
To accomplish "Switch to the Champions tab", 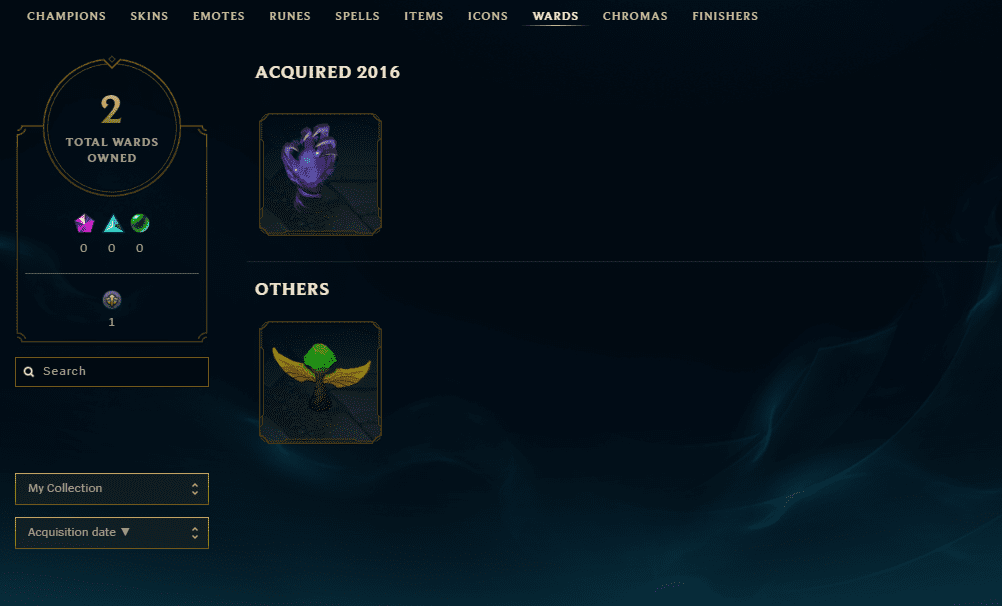I will tap(66, 16).
